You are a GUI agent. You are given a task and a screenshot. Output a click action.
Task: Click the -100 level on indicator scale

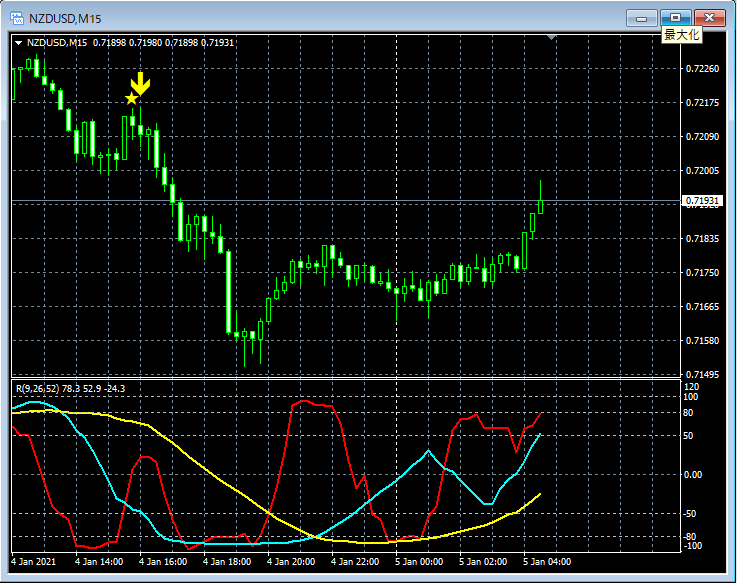[692, 546]
